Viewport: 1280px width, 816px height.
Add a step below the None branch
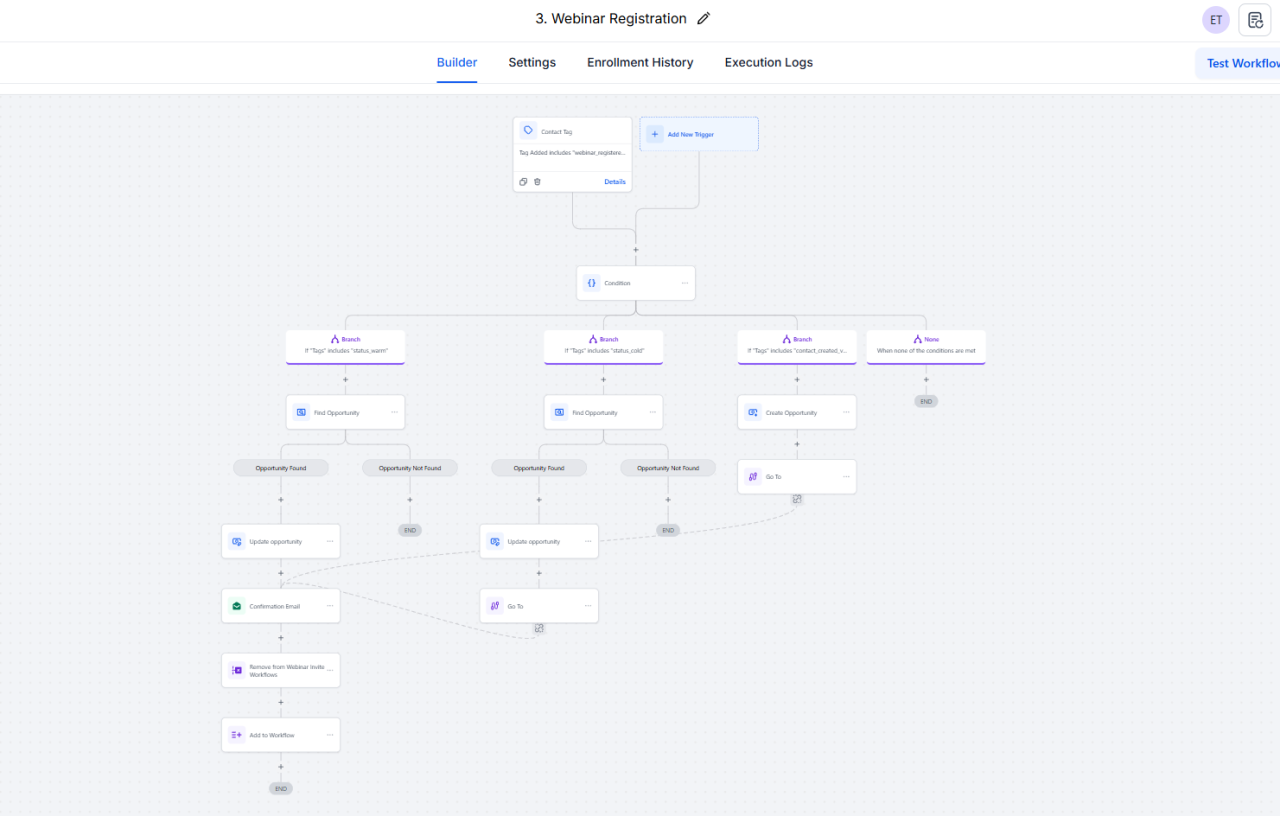(x=926, y=379)
